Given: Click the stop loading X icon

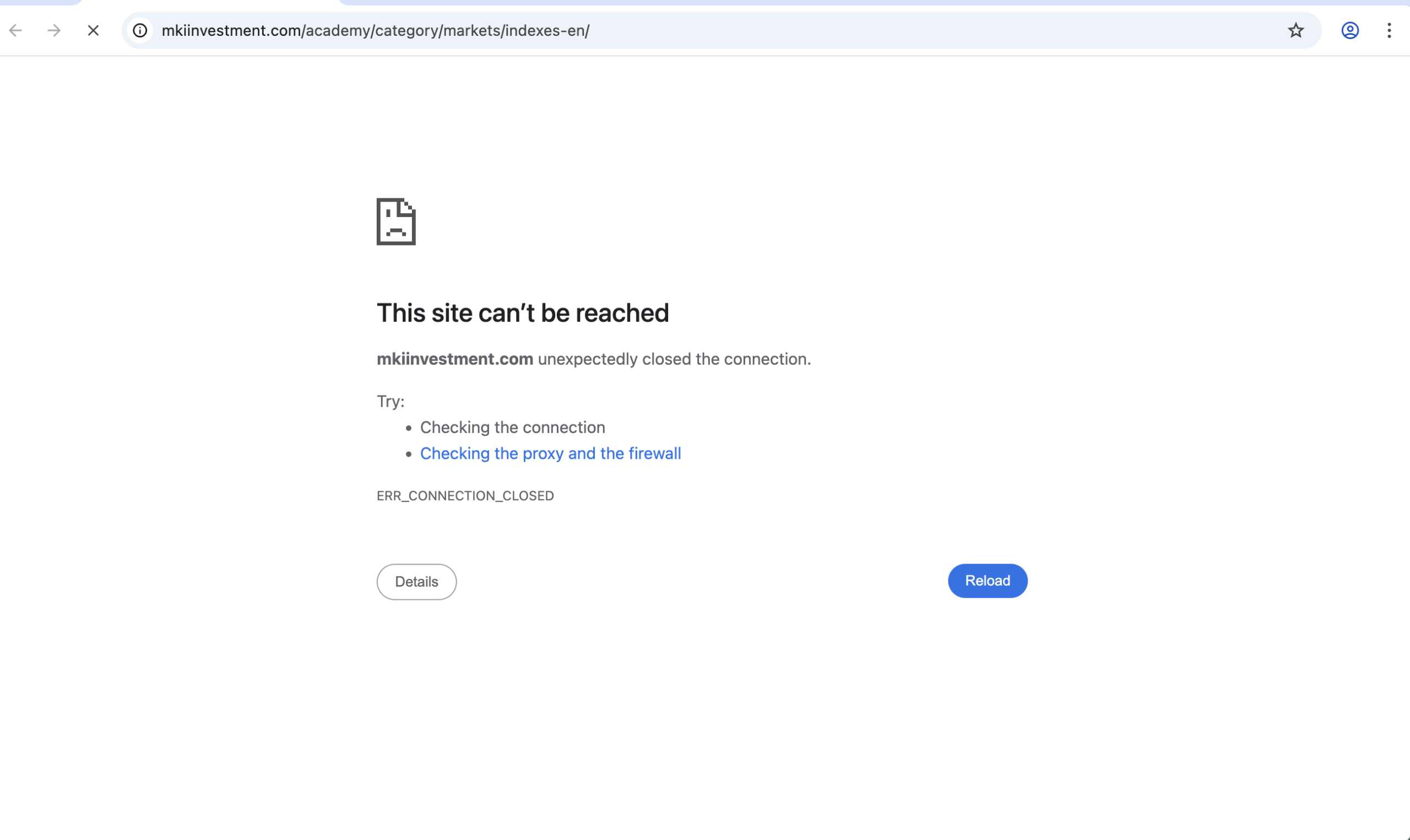Looking at the screenshot, I should [x=93, y=30].
